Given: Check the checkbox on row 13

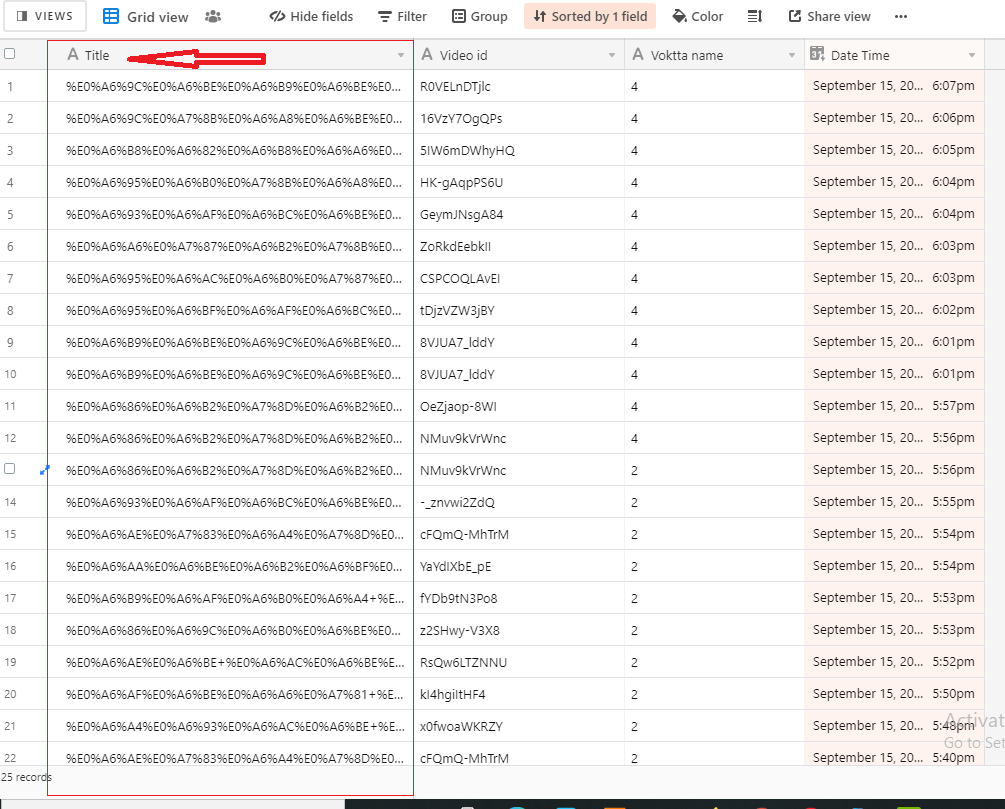Looking at the screenshot, I should point(12,469).
